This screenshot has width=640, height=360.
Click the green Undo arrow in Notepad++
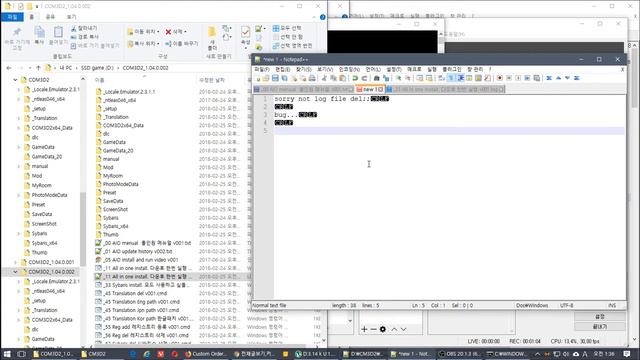[x=355, y=78]
